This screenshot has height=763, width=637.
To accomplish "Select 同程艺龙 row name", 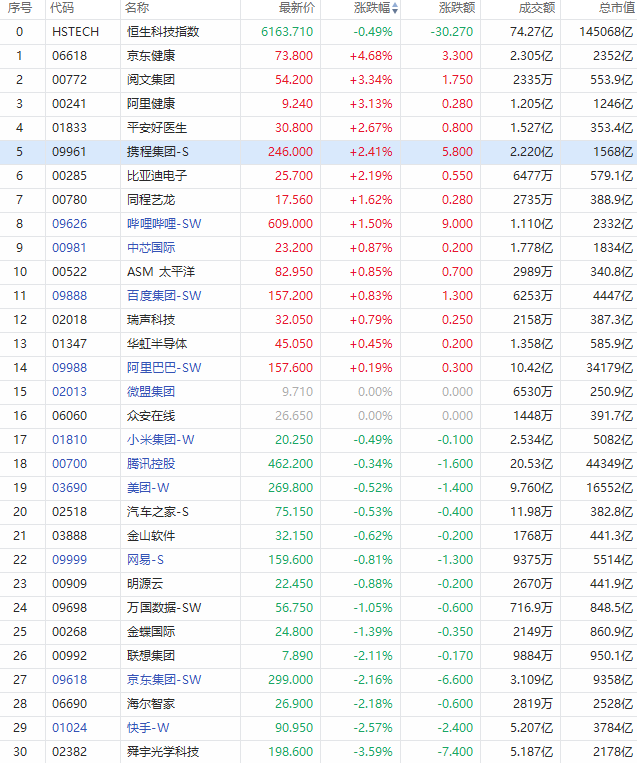I will point(151,200).
